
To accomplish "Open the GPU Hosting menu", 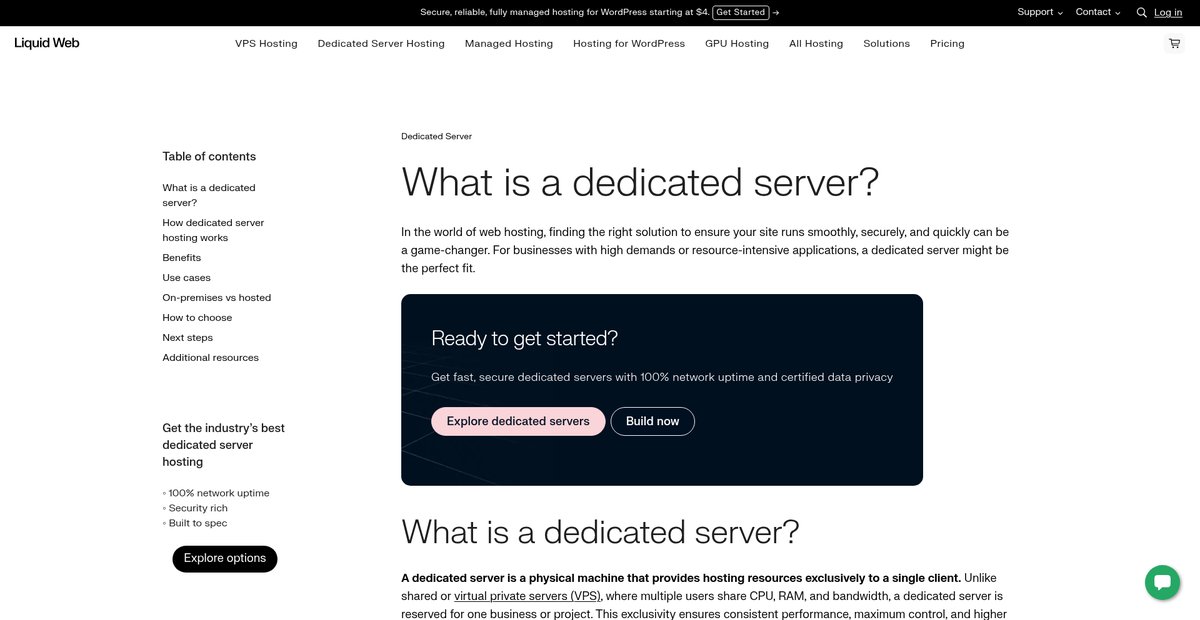I will 737,44.
